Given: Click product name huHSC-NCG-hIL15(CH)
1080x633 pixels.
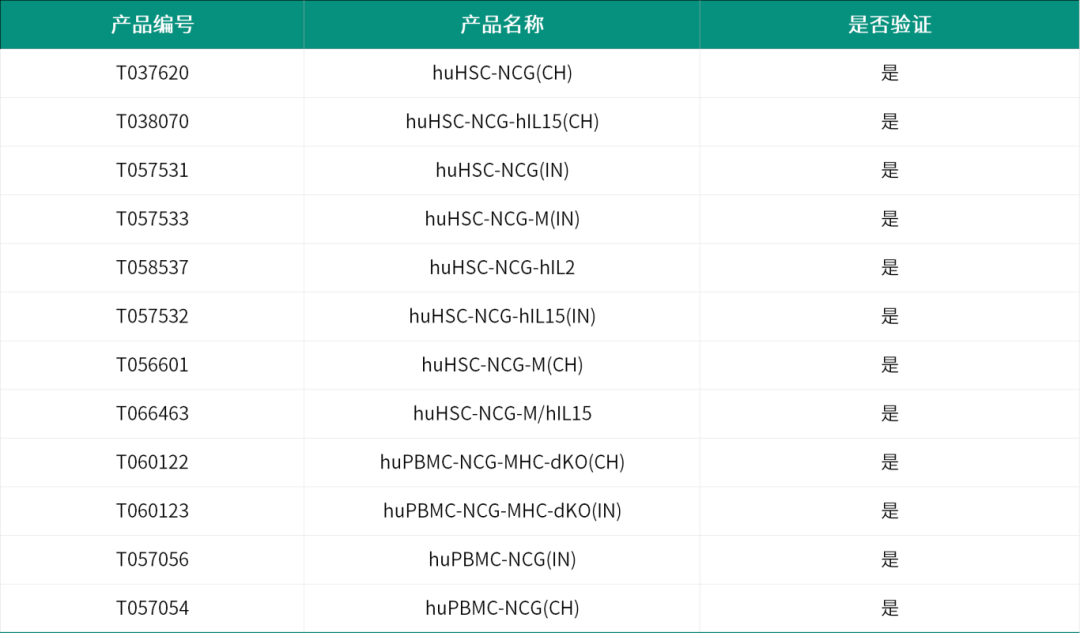Looking at the screenshot, I should click(x=502, y=122).
